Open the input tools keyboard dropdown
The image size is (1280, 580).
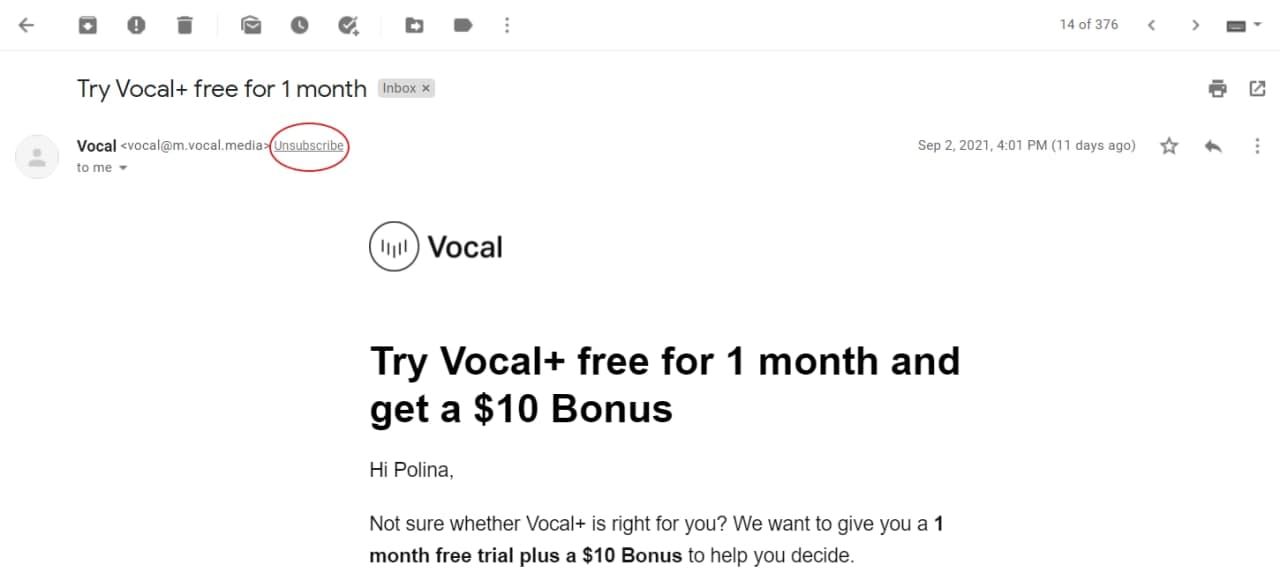click(1244, 26)
